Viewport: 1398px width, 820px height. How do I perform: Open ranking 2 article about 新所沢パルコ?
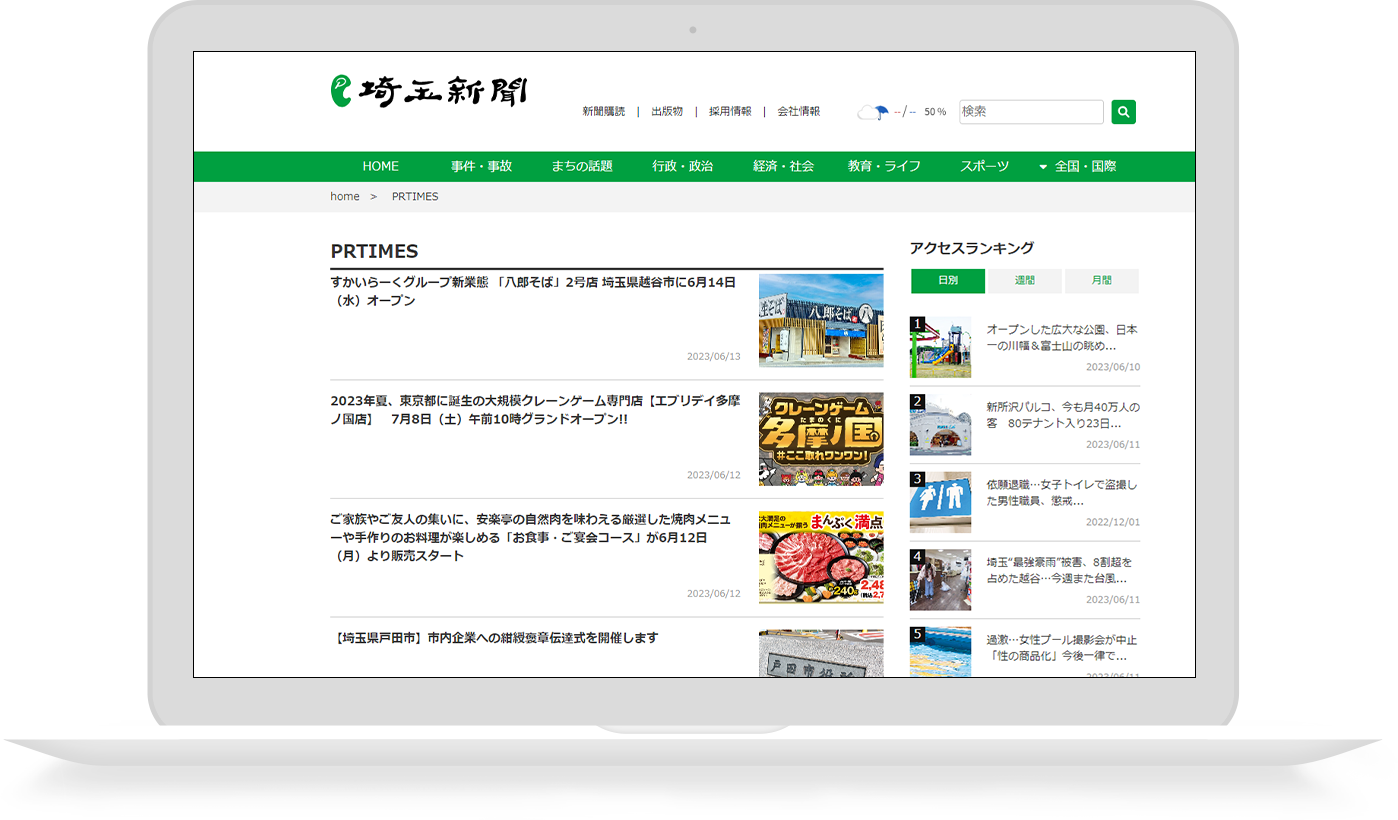(x=1062, y=415)
